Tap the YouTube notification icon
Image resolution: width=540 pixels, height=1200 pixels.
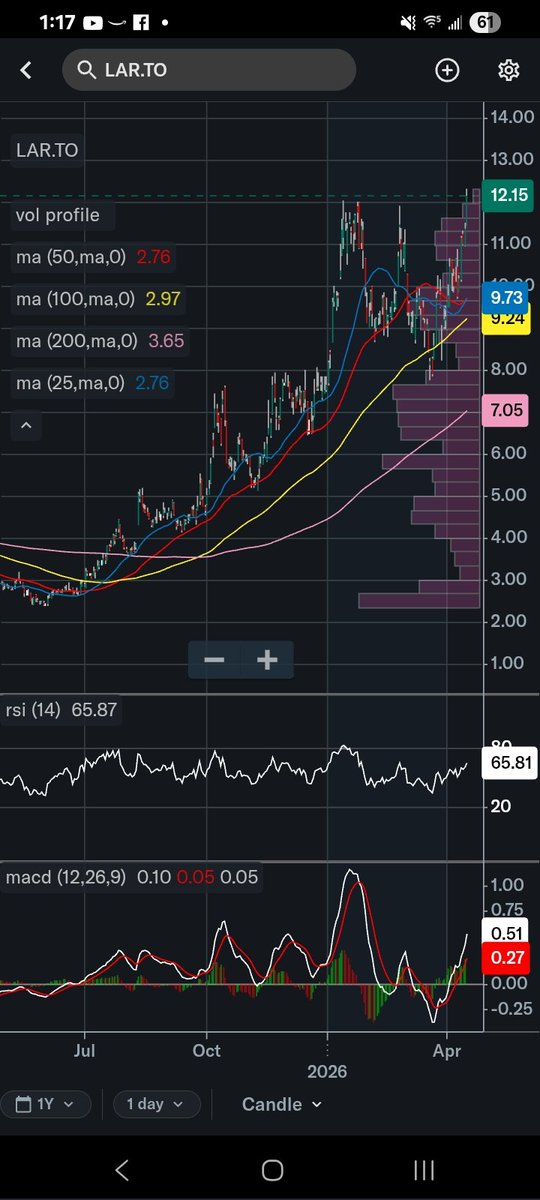click(92, 21)
